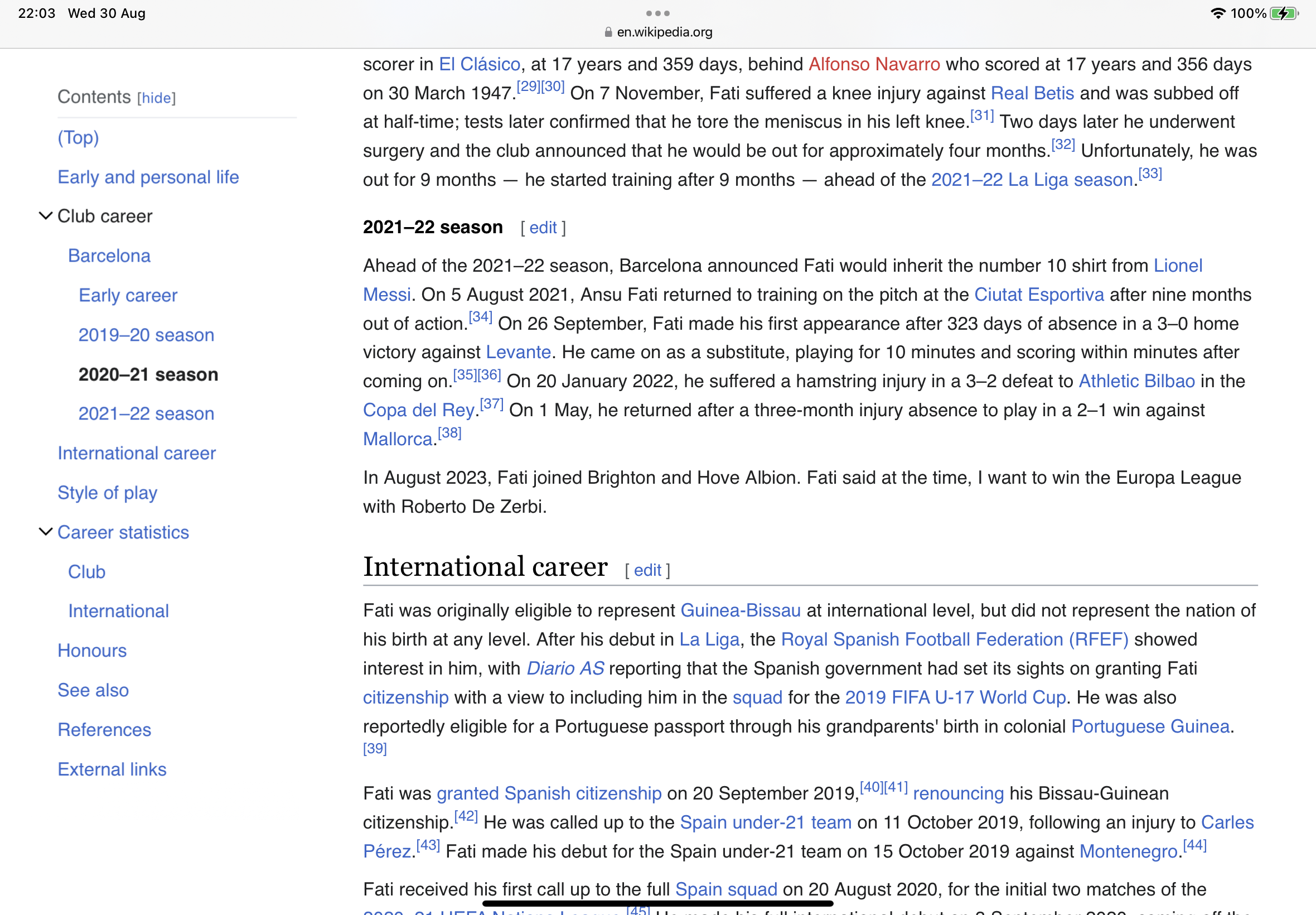Image resolution: width=1316 pixels, height=915 pixels.
Task: Open the Copa del Rey link
Action: coord(419,411)
